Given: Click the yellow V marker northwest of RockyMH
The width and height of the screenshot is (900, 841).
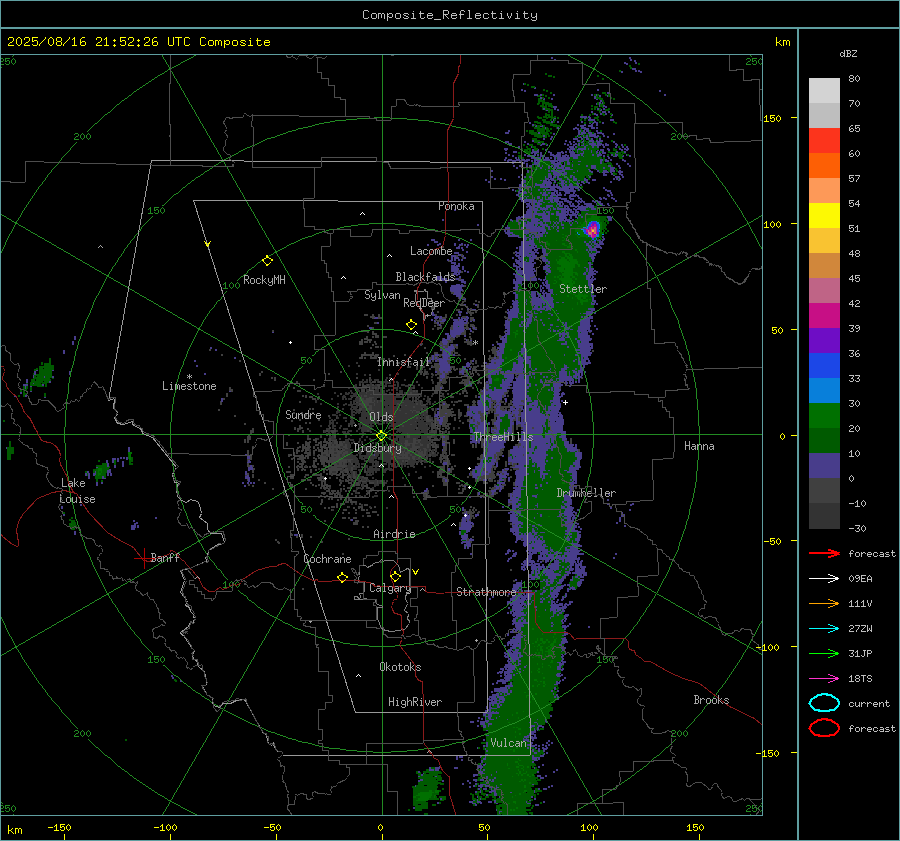Looking at the screenshot, I should (x=208, y=244).
